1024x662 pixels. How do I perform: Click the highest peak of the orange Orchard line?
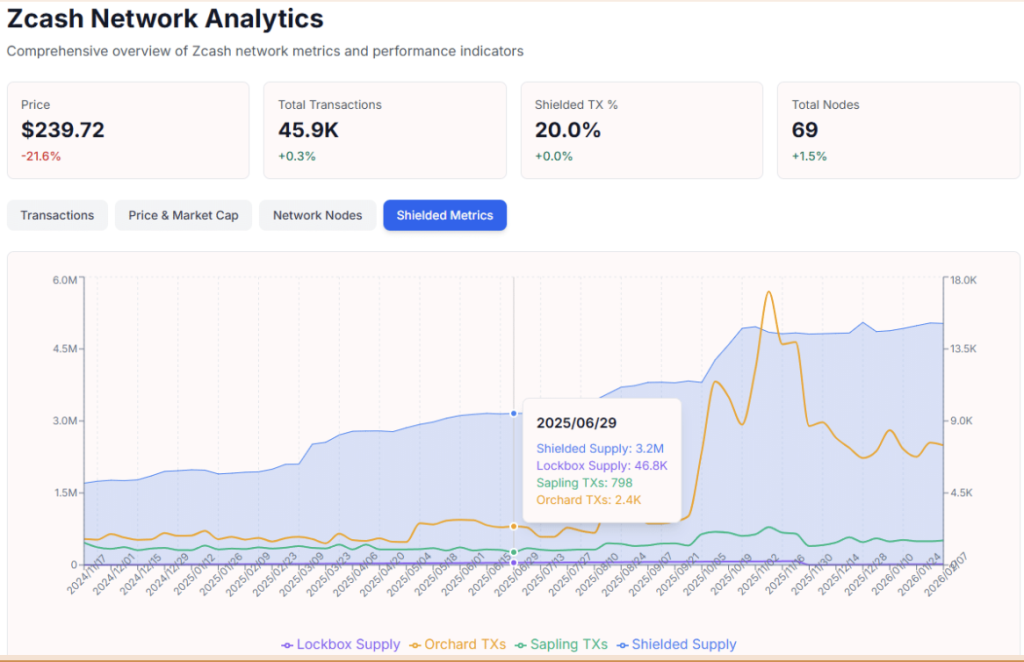point(768,292)
